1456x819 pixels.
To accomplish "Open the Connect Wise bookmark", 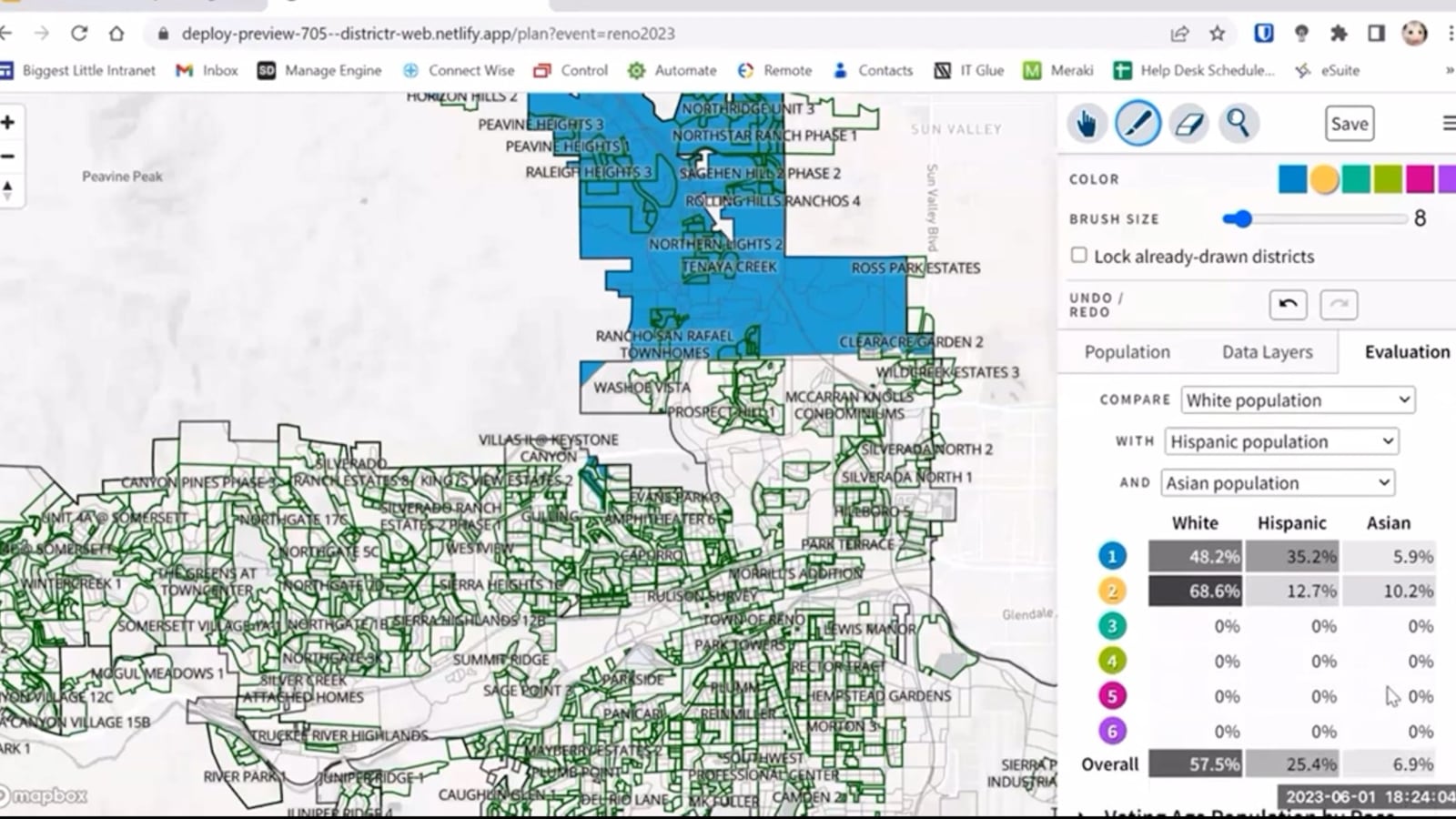I will pos(459,70).
